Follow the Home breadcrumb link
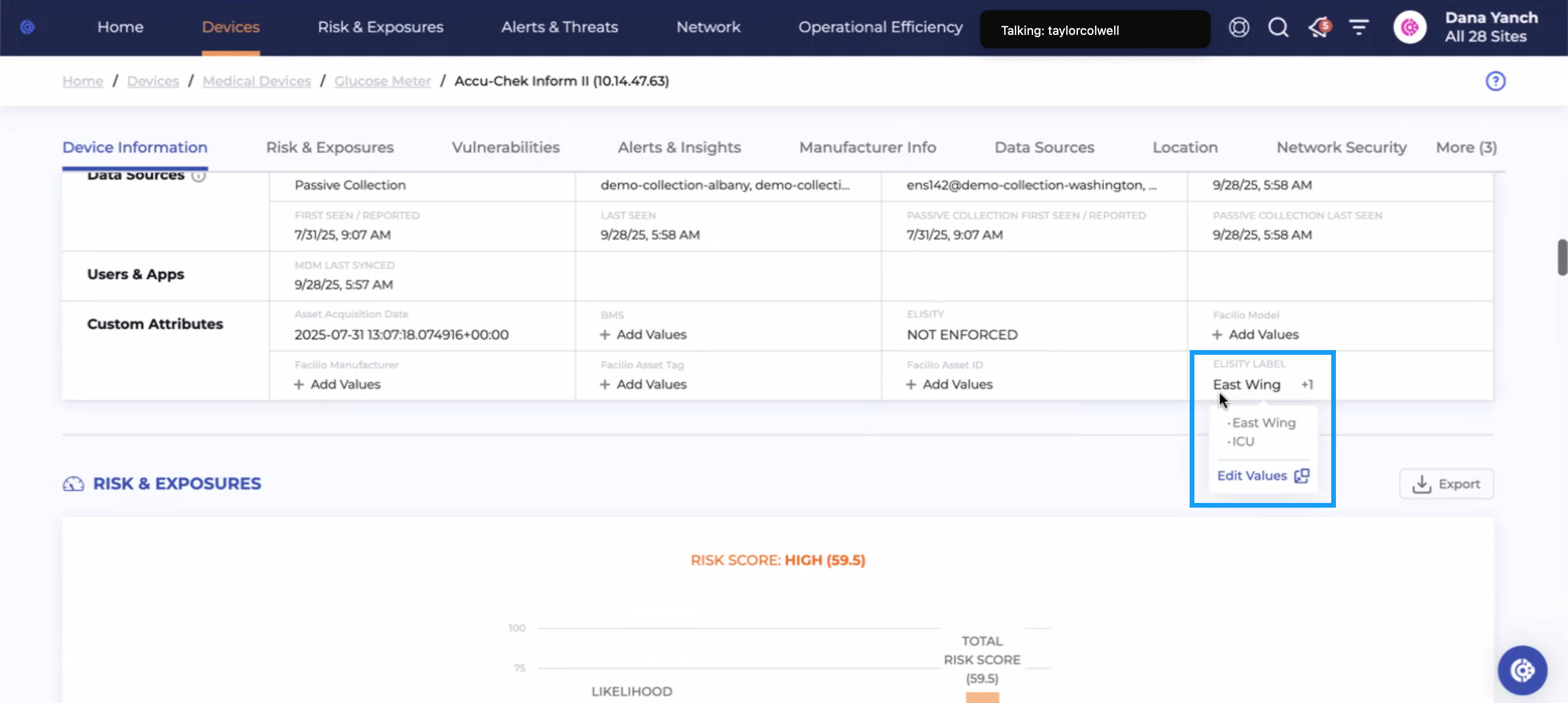The image size is (1568, 703). coord(83,81)
